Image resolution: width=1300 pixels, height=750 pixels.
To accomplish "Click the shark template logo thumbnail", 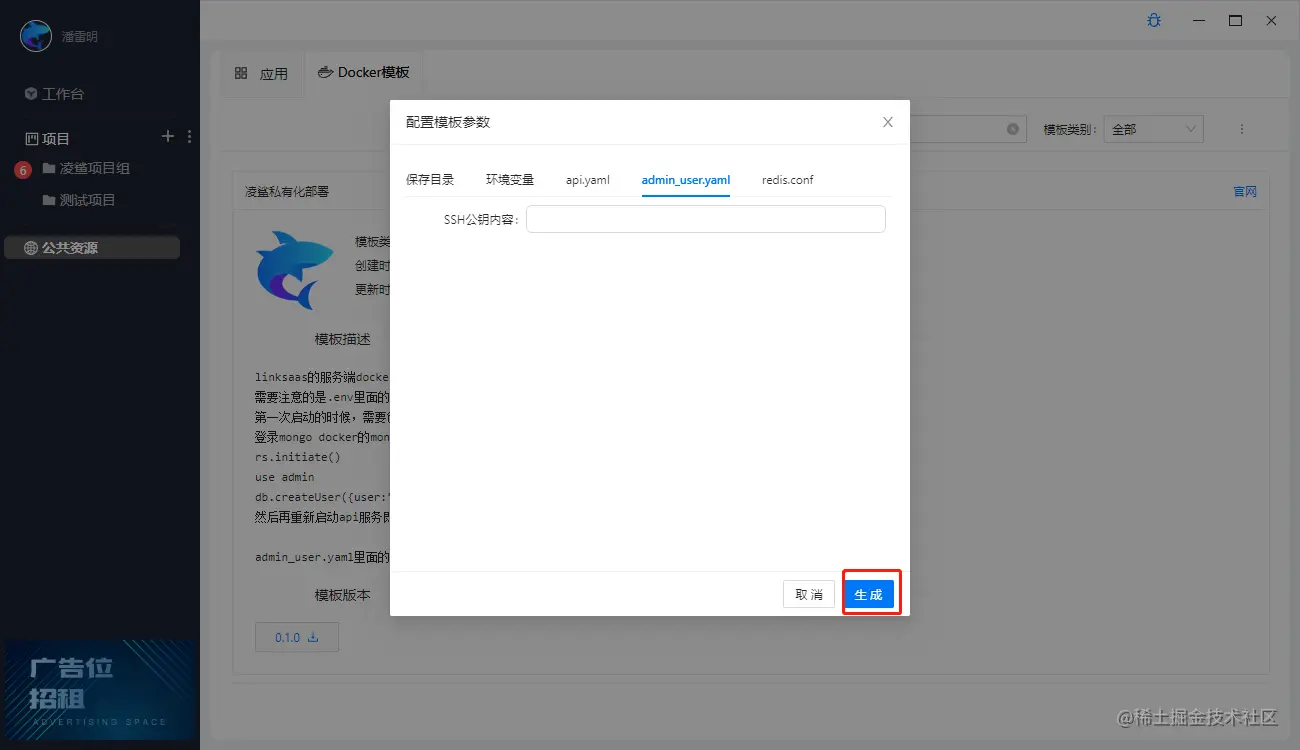I will coord(295,270).
